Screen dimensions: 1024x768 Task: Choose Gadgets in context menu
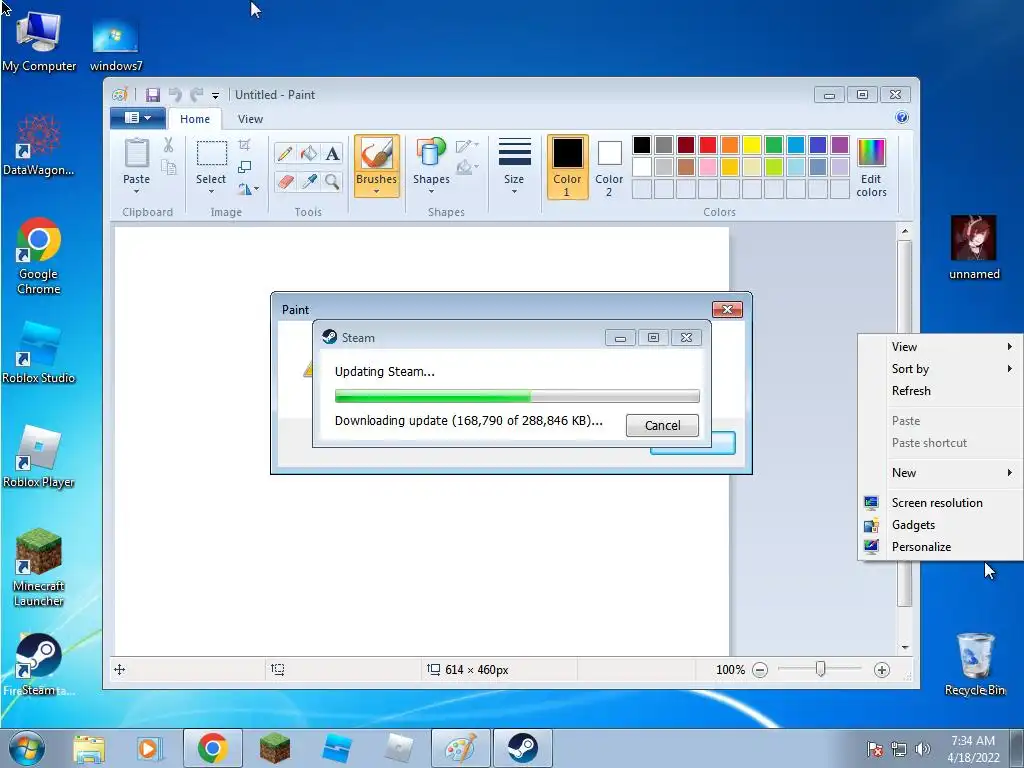click(x=941, y=525)
